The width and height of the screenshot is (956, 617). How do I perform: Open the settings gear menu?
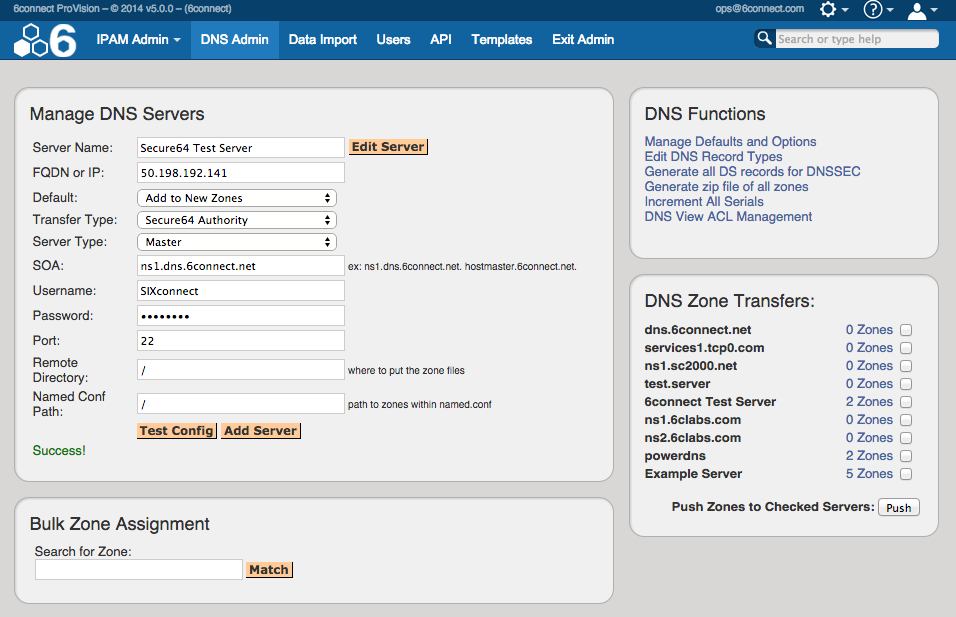tap(833, 9)
